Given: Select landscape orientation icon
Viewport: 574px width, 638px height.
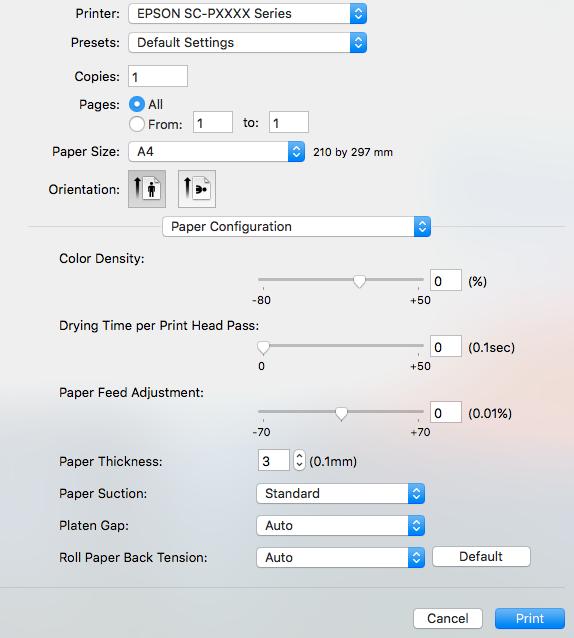Looking at the screenshot, I should 197,189.
